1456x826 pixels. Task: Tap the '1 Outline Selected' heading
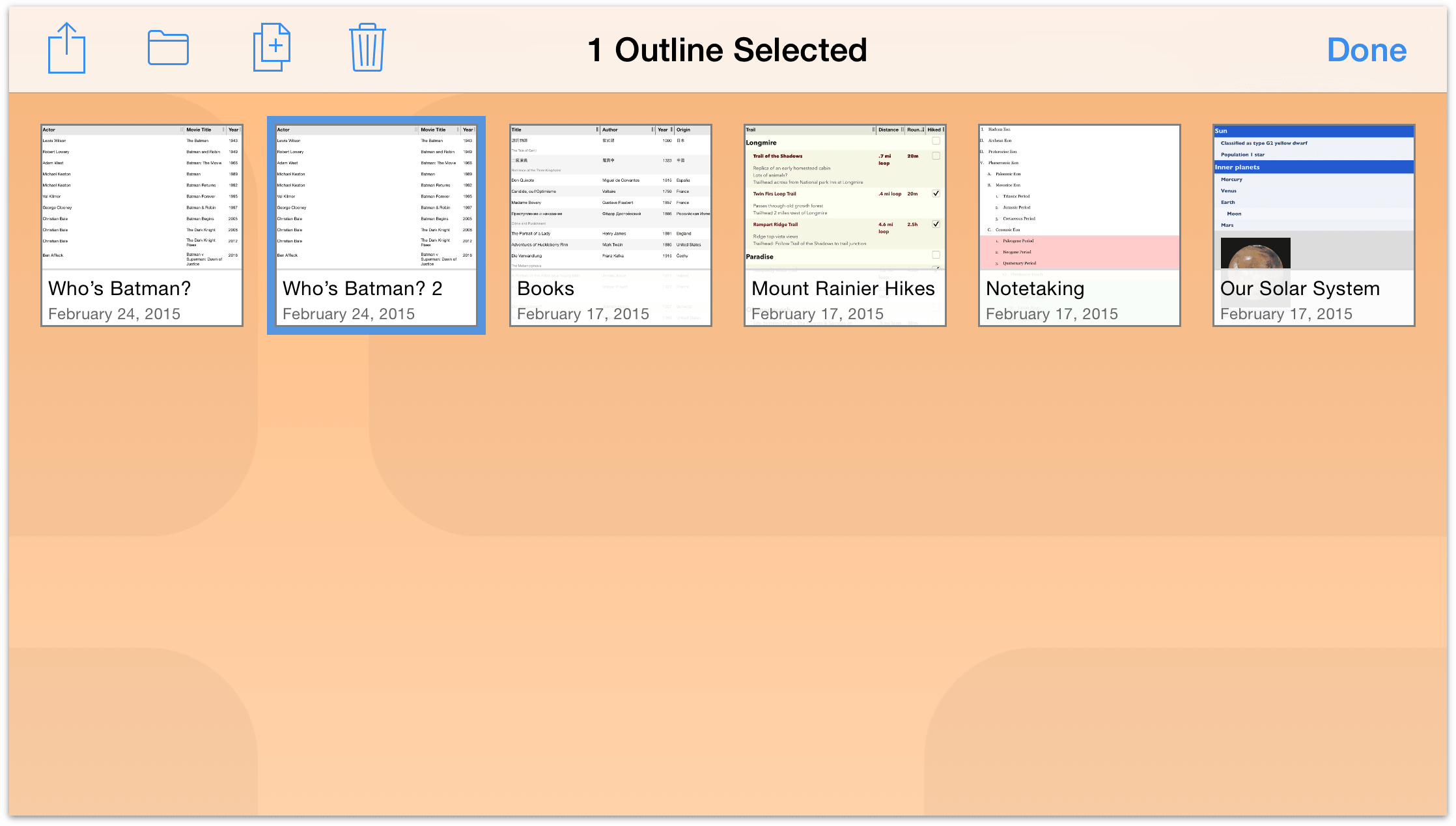pos(727,50)
